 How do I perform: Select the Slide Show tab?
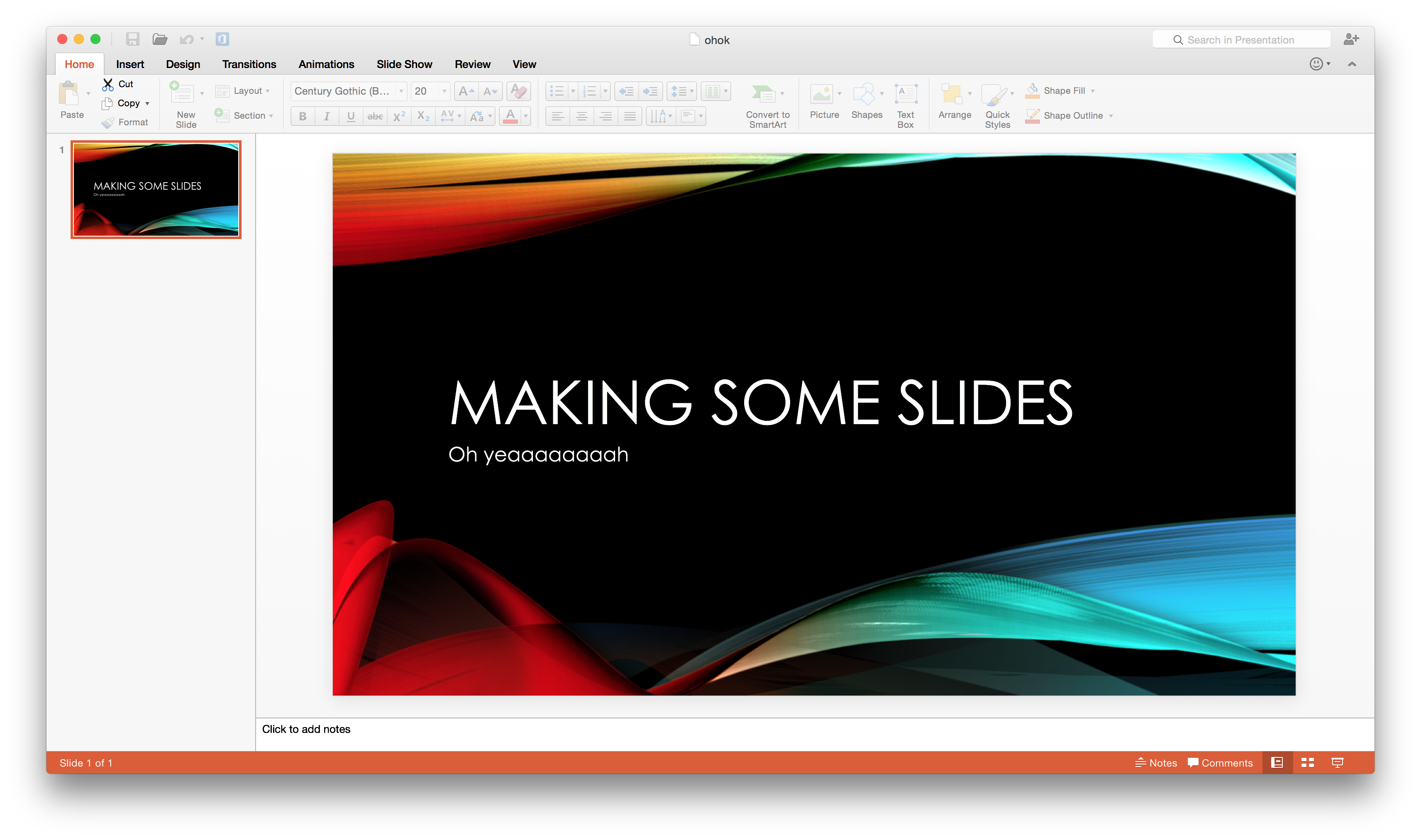click(x=404, y=64)
